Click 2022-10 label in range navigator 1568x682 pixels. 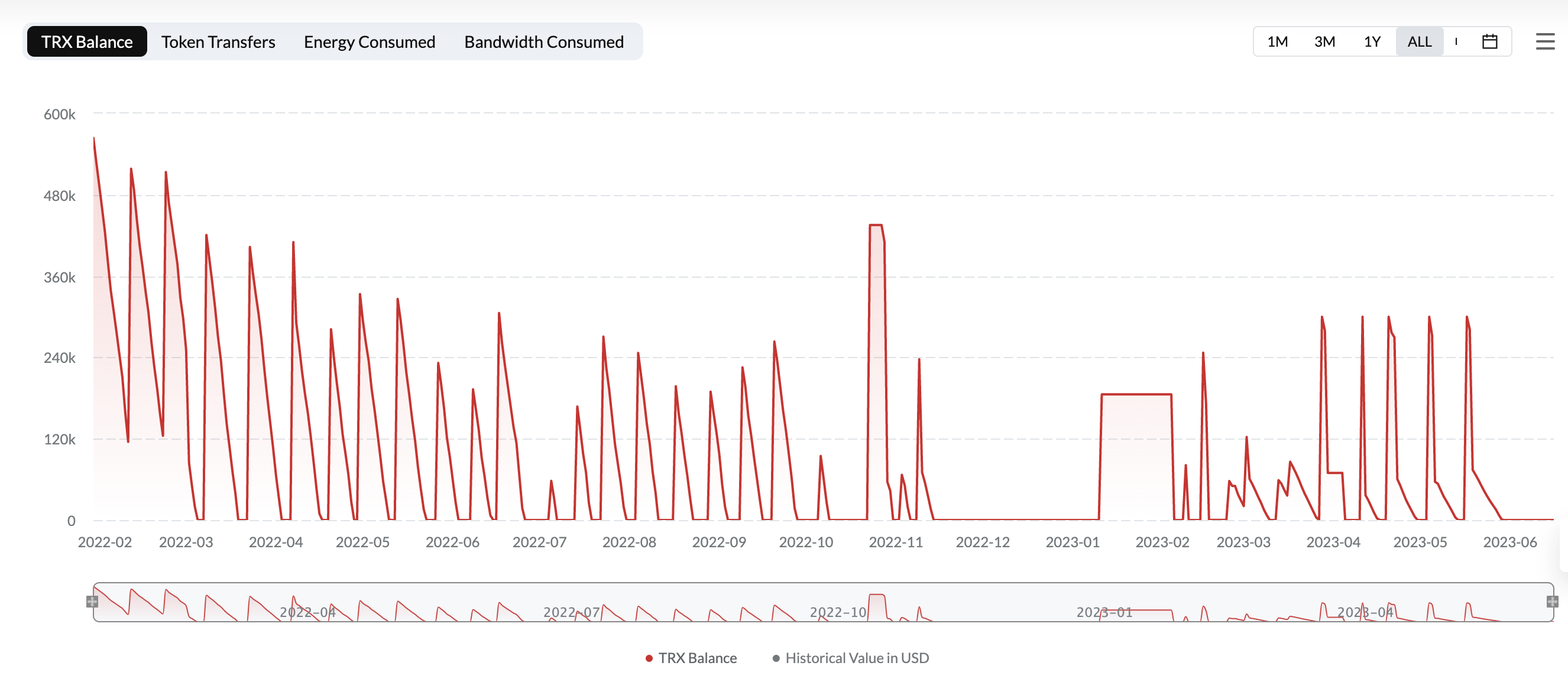point(838,612)
